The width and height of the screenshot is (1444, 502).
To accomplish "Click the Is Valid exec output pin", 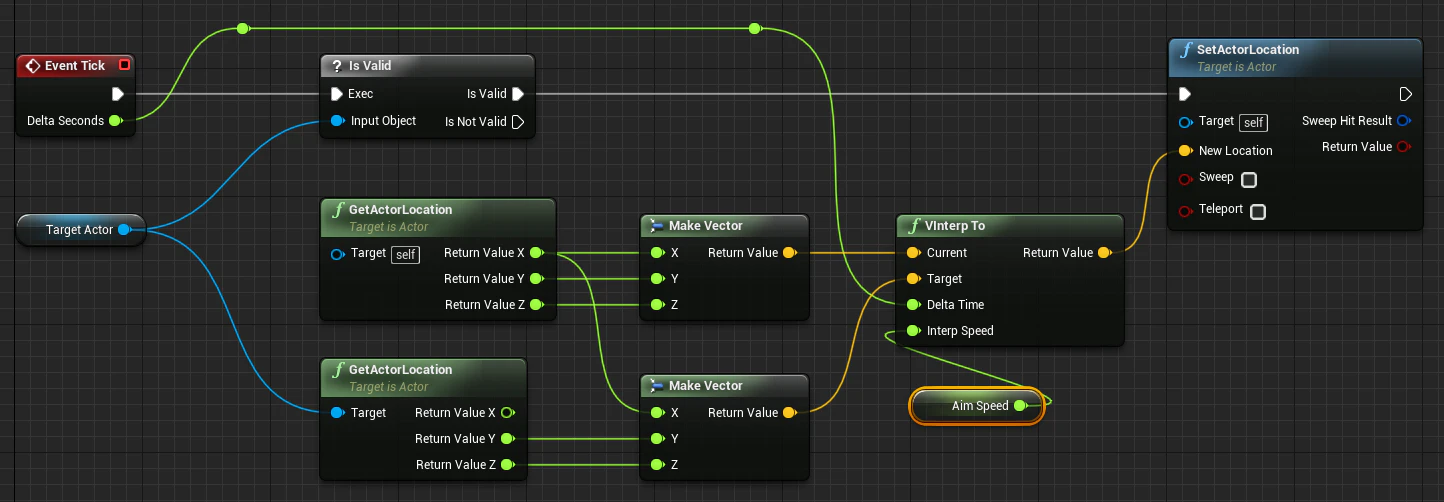I will [518, 94].
